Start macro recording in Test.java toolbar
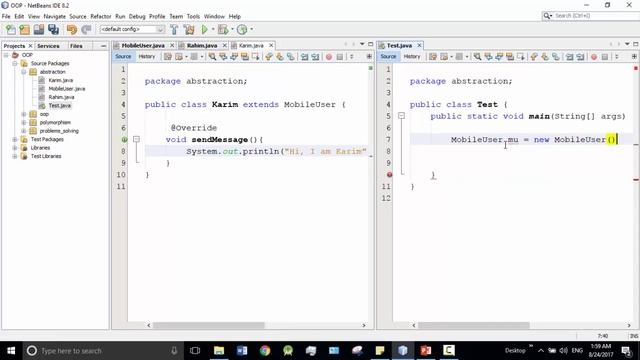The image size is (640, 360). pyautogui.click(x=594, y=57)
